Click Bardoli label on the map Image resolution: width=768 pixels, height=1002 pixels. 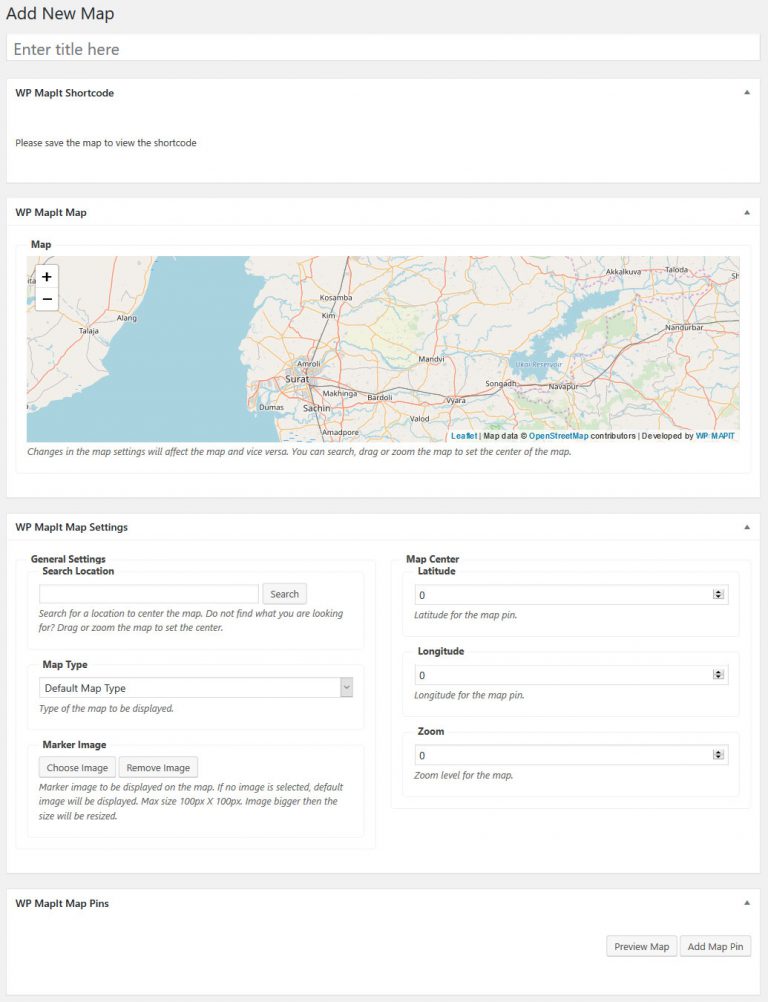(380, 397)
